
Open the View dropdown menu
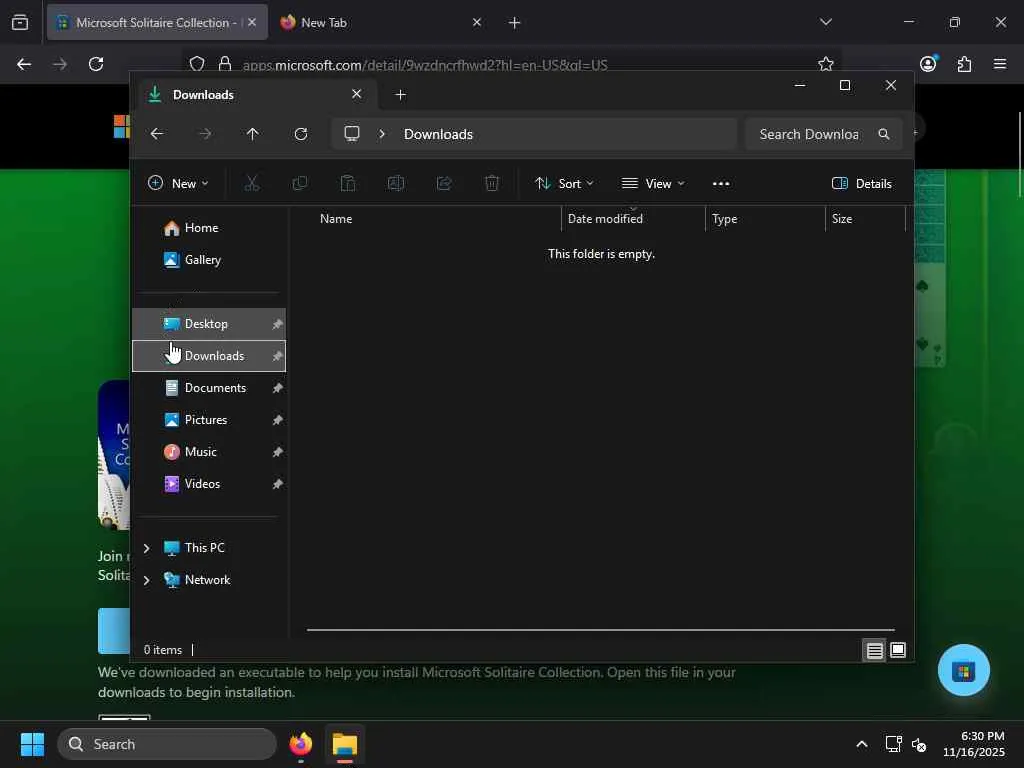[x=653, y=184]
